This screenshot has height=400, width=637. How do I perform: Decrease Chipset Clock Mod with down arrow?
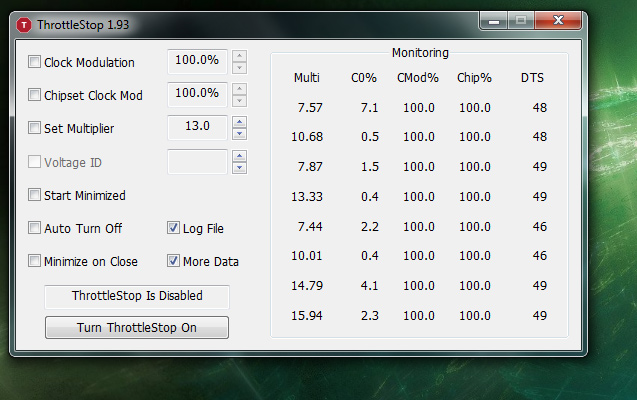[x=239, y=101]
